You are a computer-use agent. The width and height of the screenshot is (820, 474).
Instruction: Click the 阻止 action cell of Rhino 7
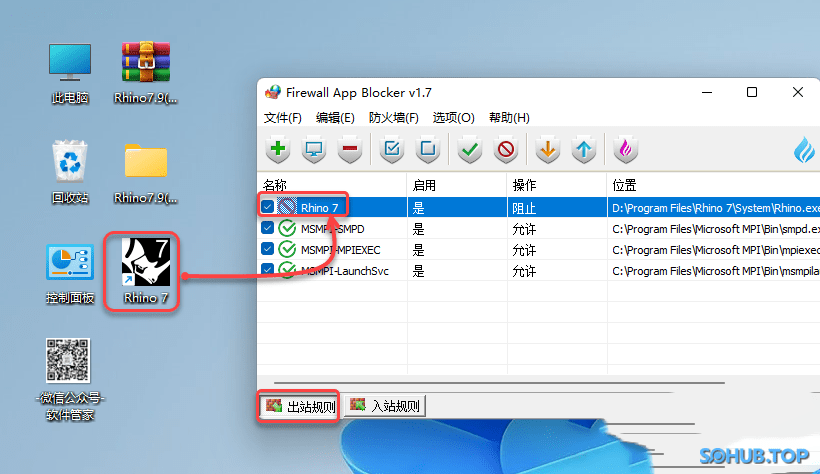tap(556, 208)
